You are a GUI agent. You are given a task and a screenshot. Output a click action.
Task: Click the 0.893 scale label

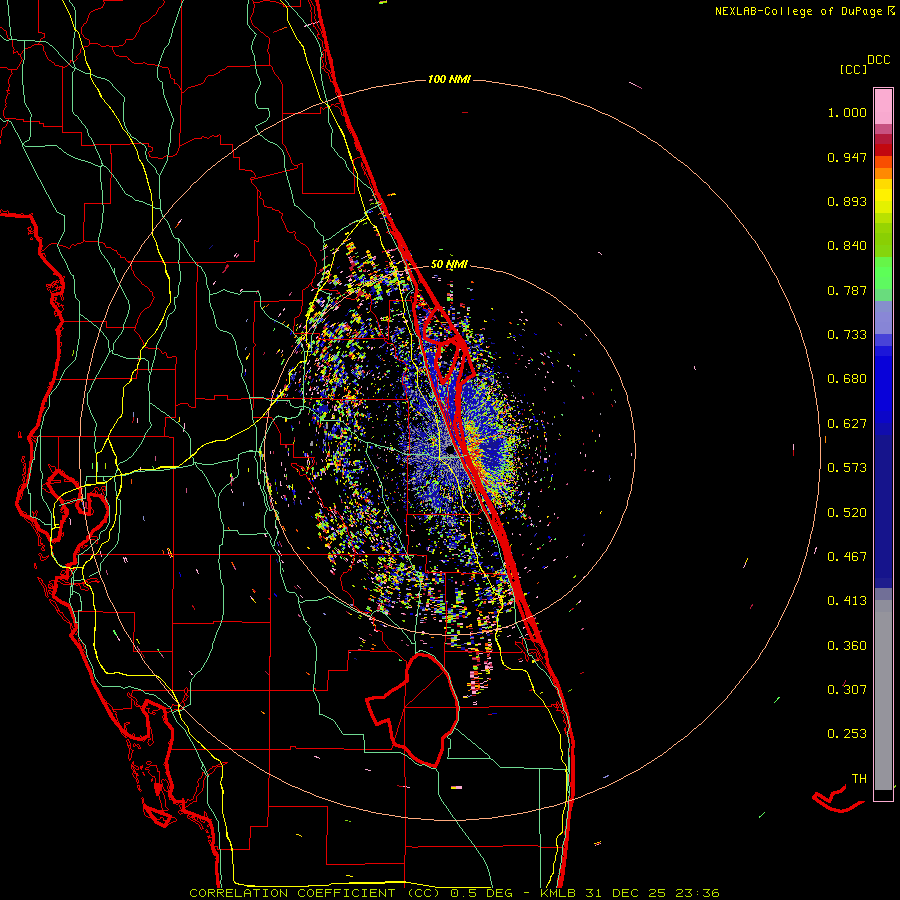847,201
